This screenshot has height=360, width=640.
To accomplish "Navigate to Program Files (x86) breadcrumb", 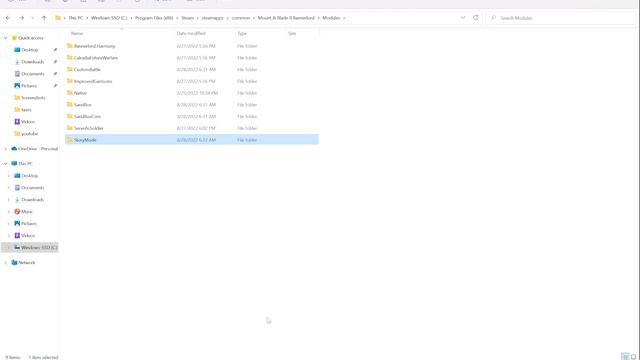I will coord(154,18).
